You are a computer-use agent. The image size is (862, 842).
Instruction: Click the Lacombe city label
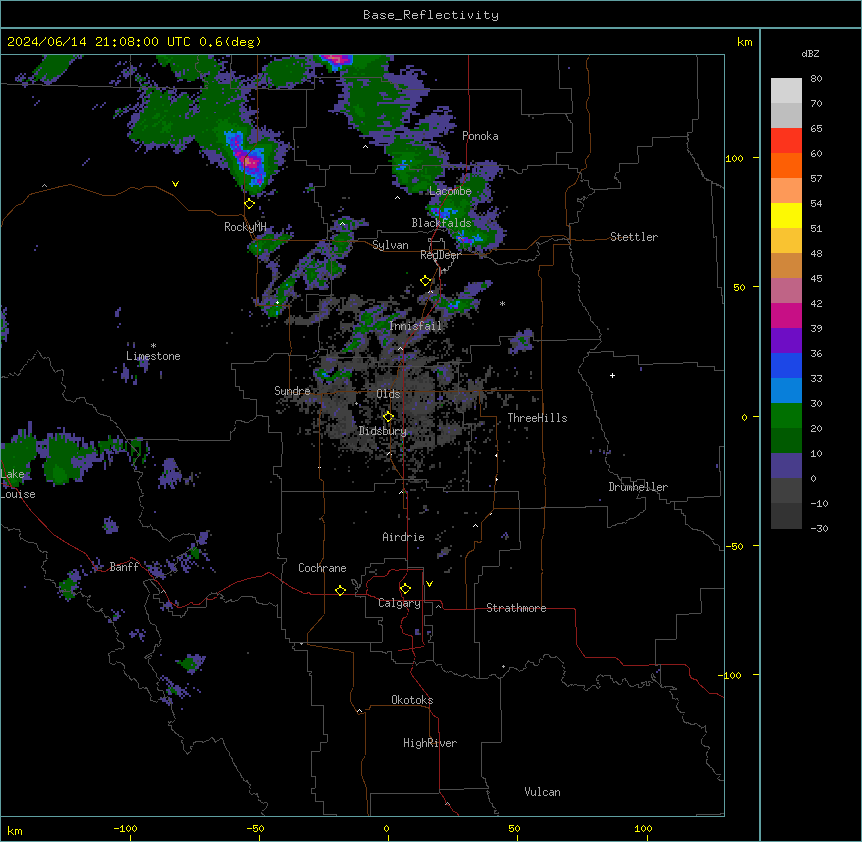tap(450, 191)
